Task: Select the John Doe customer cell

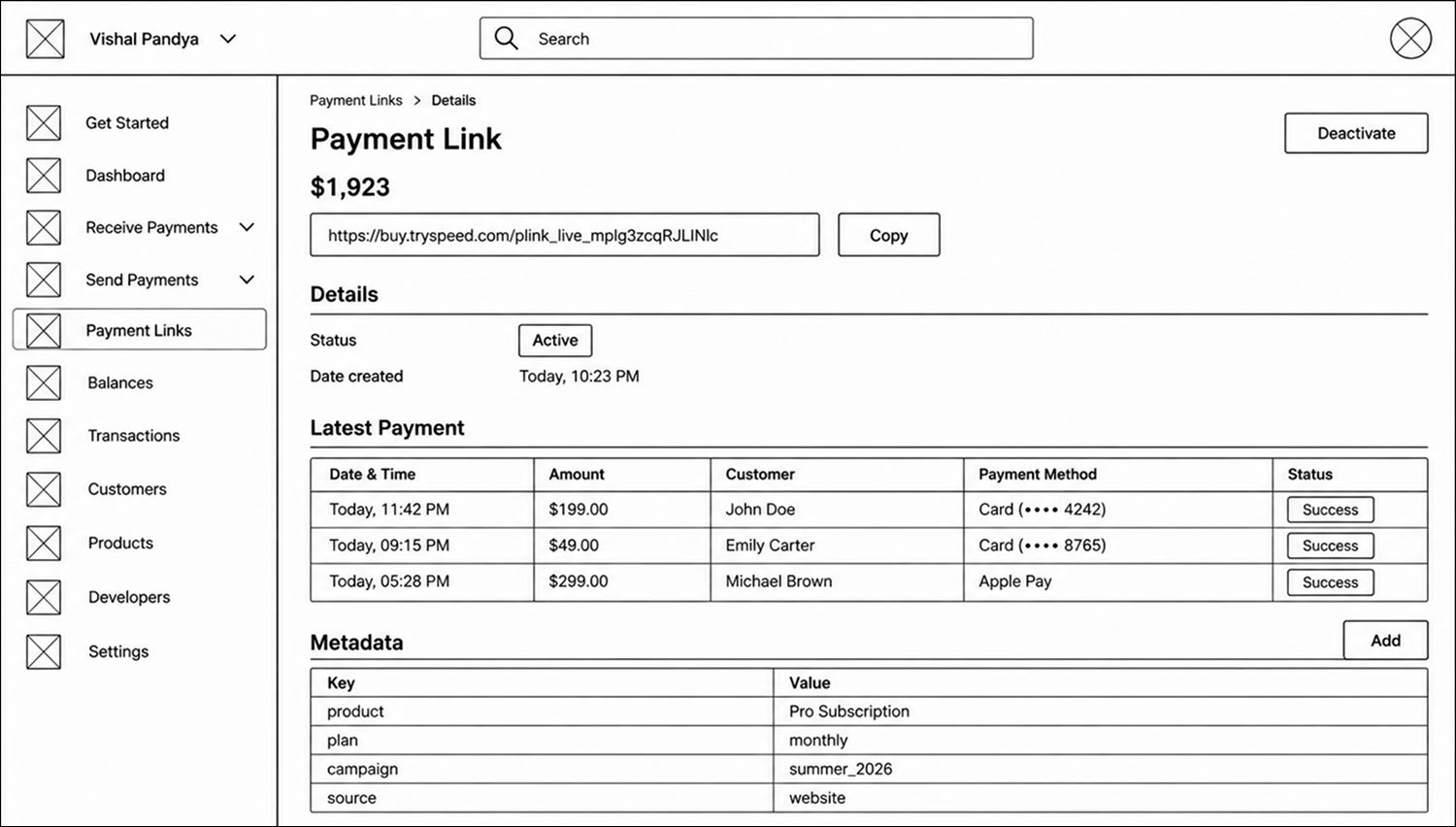Action: [x=837, y=510]
